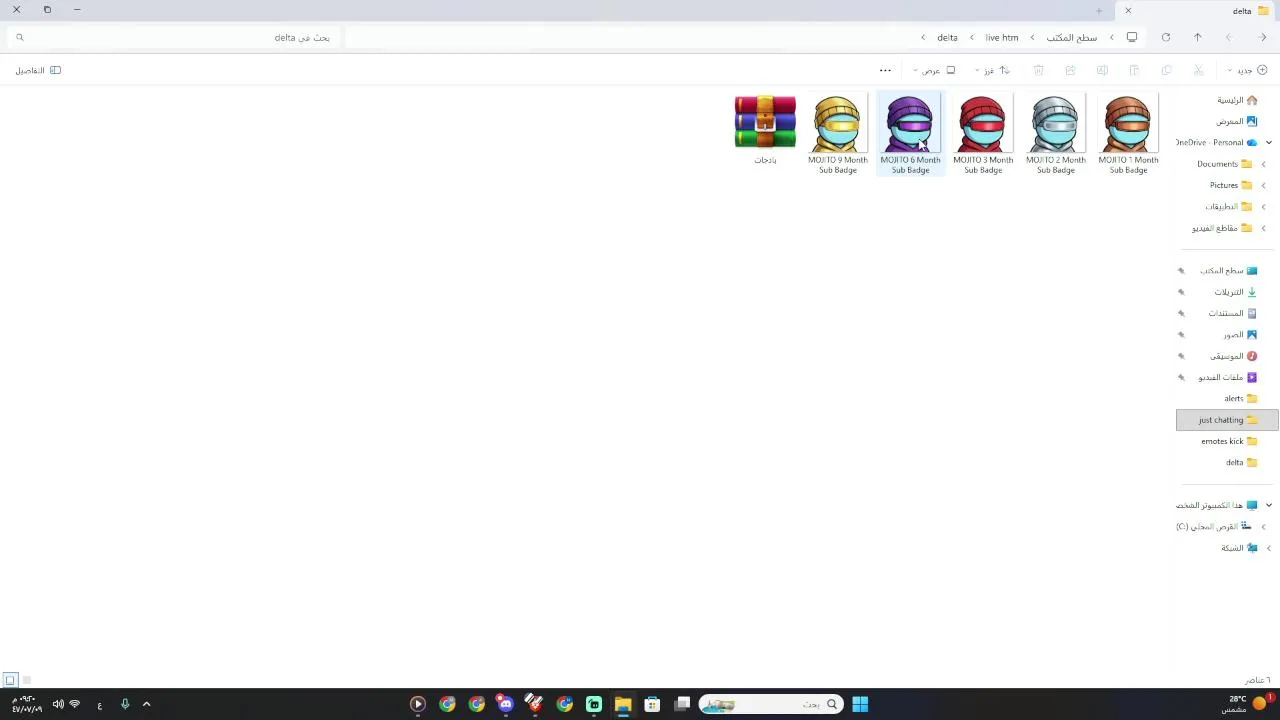Open the التطبيقات folder in sidebar

tap(1228, 207)
